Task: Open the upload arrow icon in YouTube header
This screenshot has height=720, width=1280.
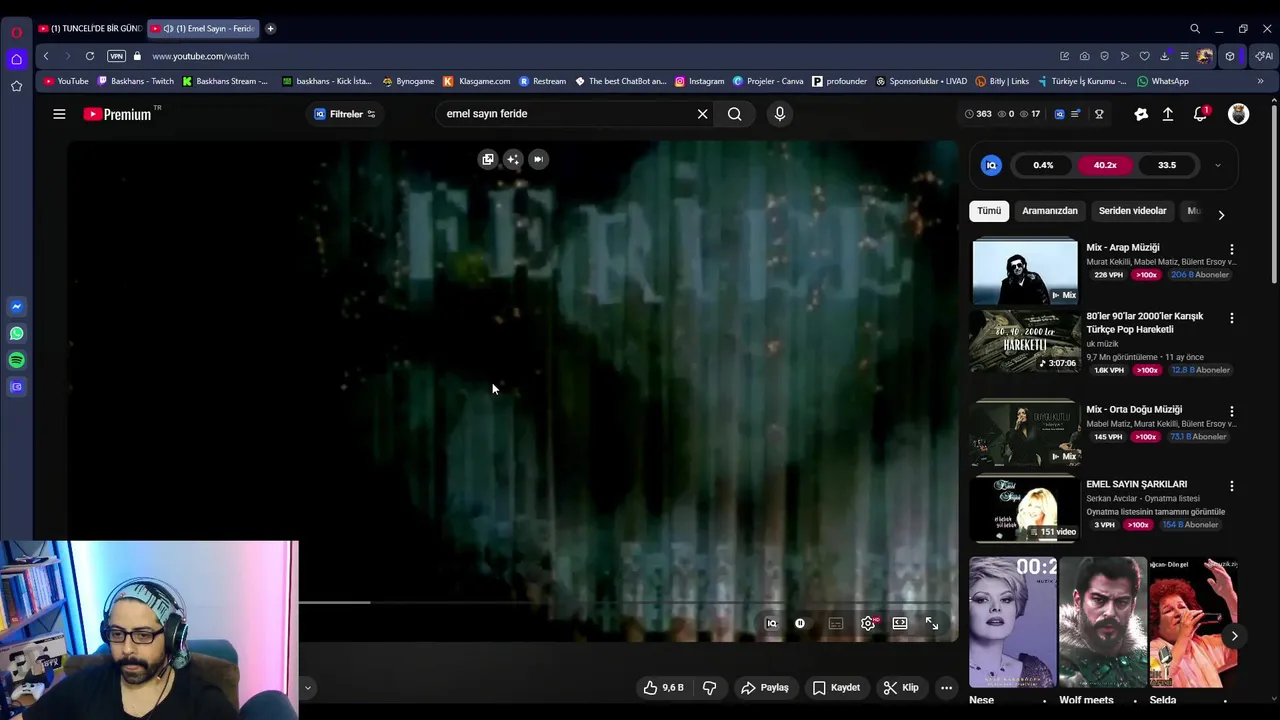Action: point(1167,114)
